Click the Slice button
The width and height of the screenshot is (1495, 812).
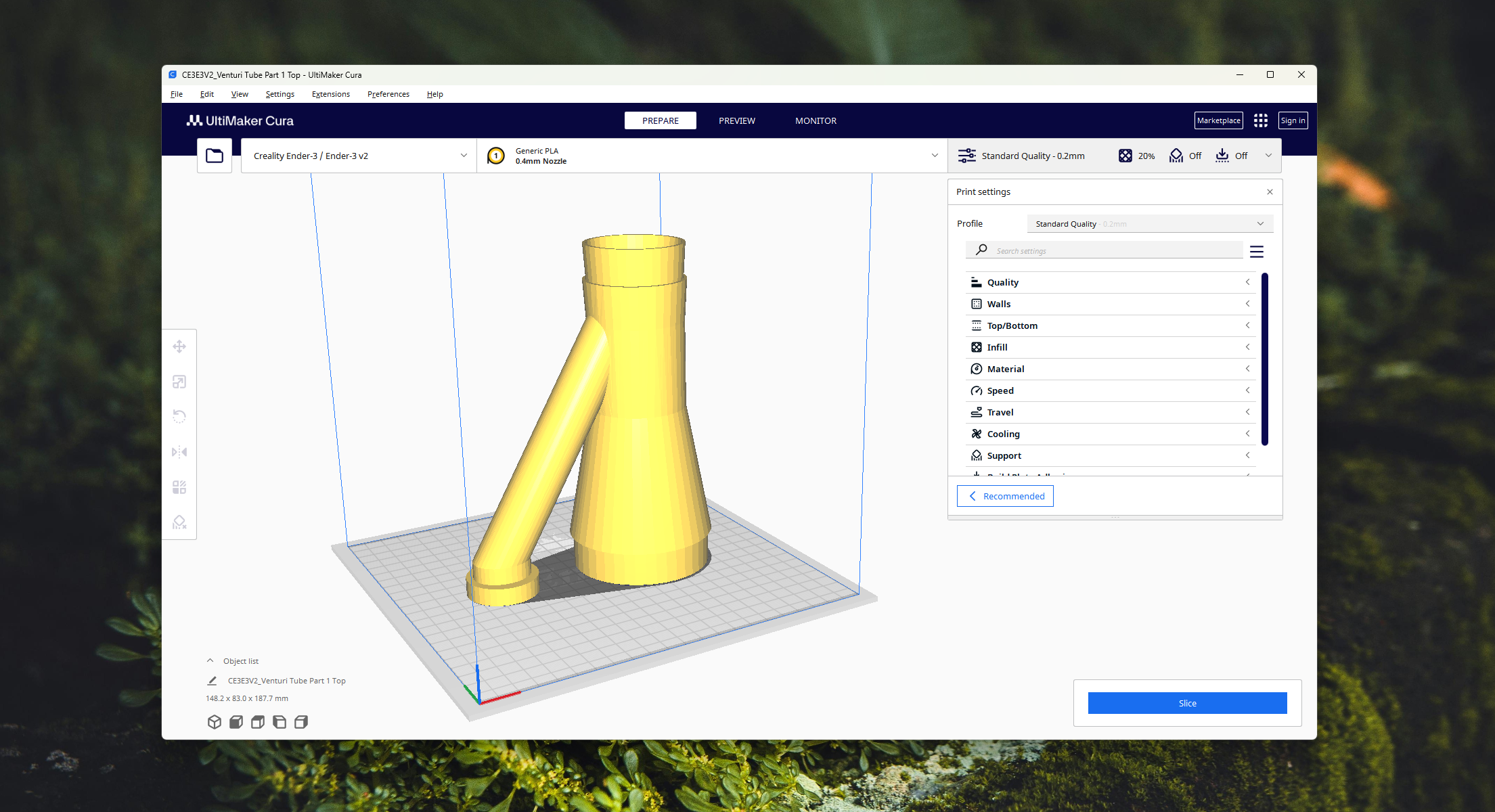pos(1187,703)
